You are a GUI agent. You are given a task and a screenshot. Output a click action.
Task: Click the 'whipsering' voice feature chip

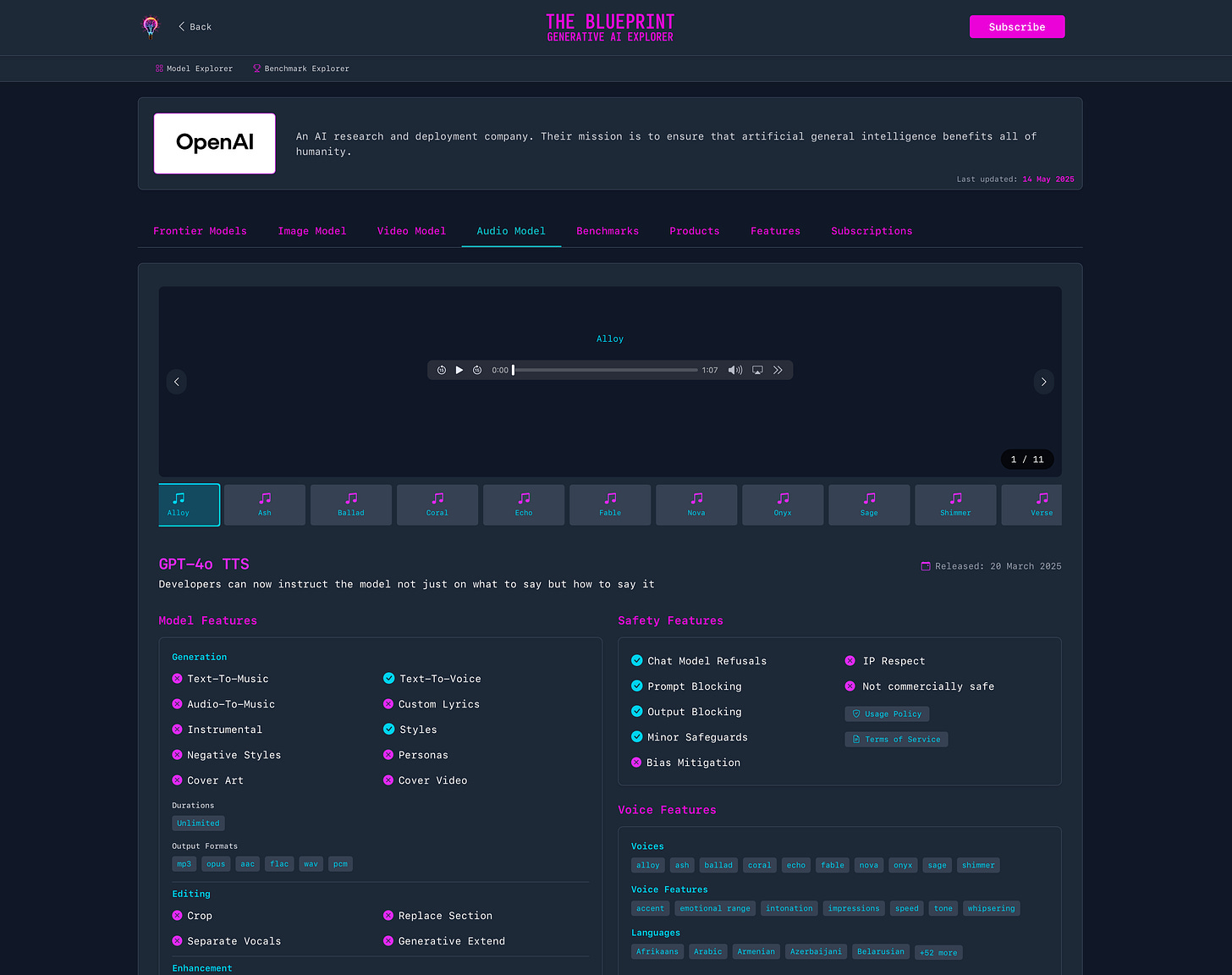click(991, 908)
